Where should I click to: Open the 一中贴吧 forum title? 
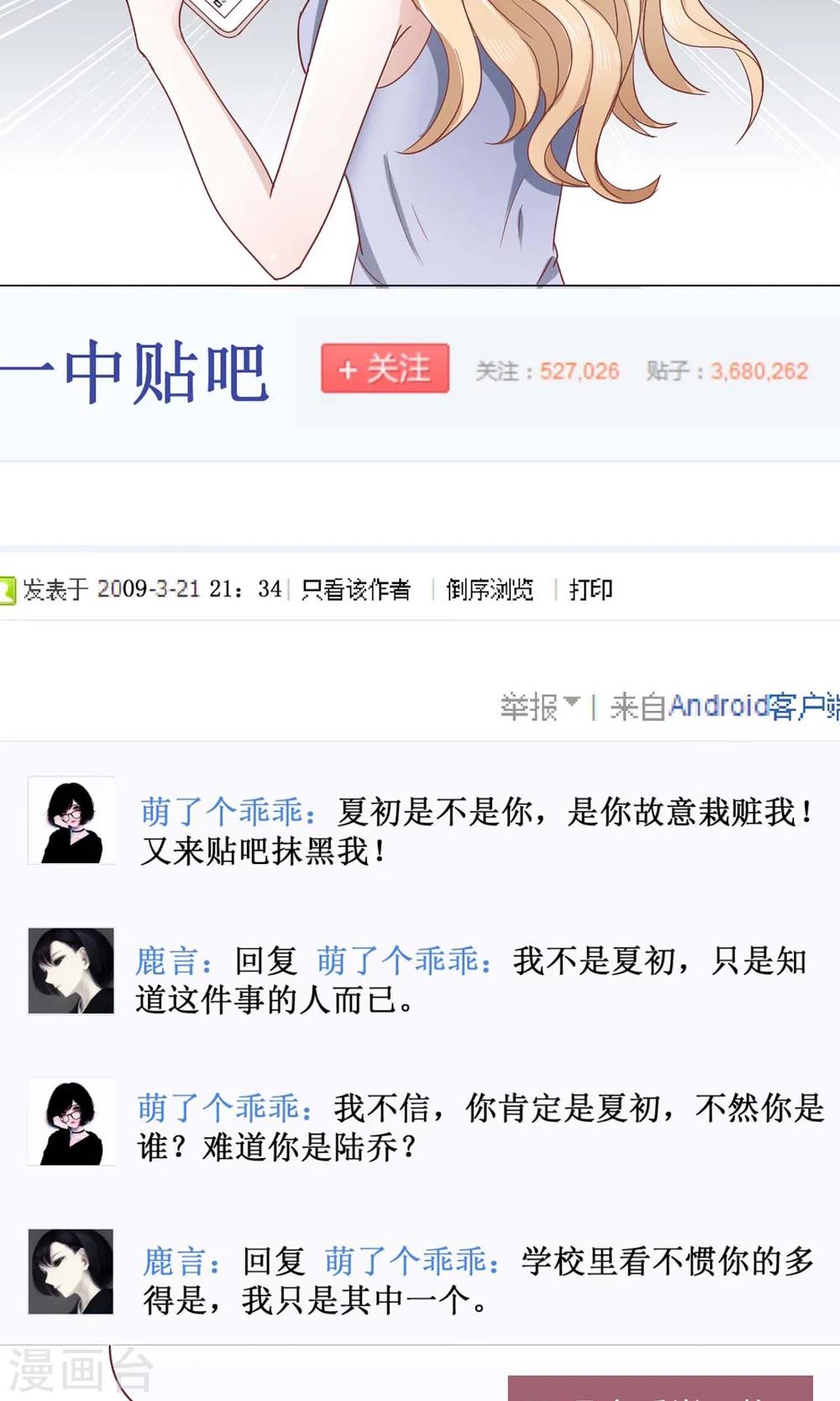click(x=134, y=372)
